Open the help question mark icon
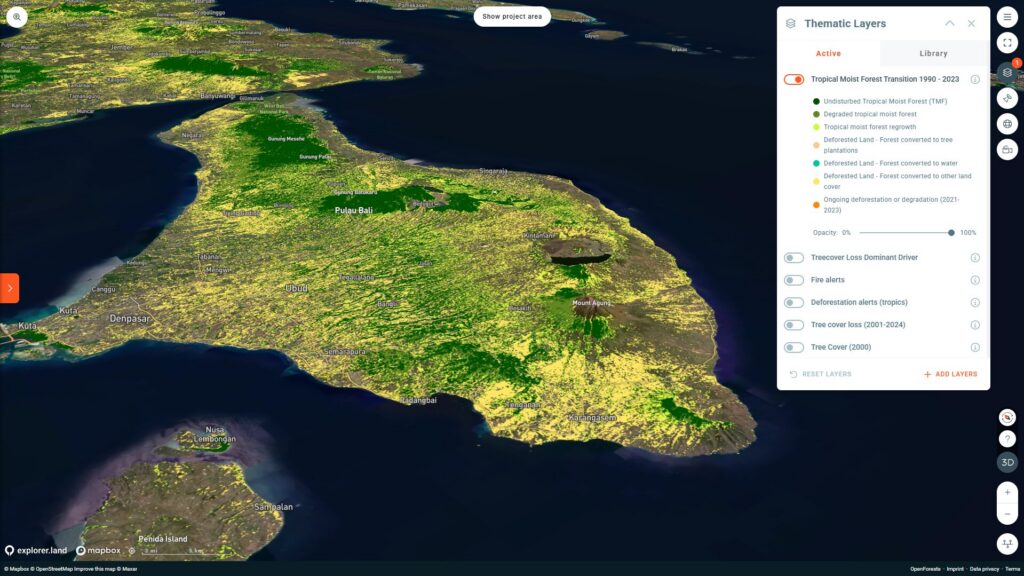1024x576 pixels. pyautogui.click(x=1007, y=439)
